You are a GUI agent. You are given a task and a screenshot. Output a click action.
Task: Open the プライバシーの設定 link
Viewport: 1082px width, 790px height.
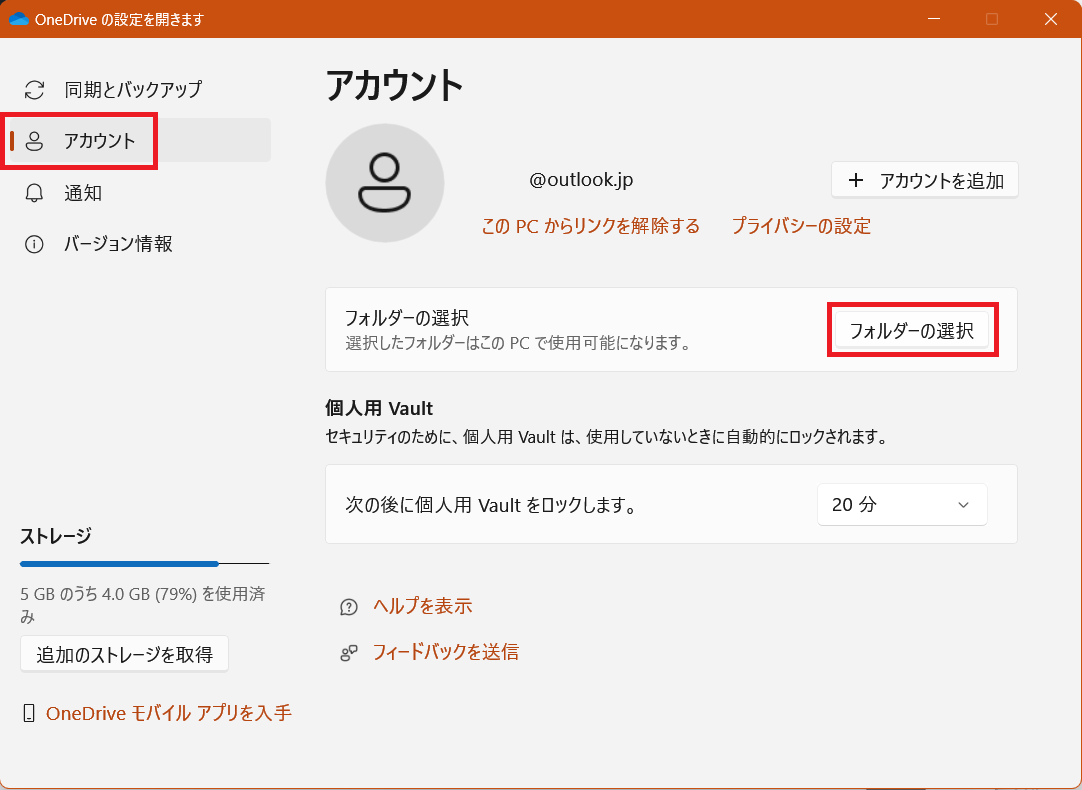801,226
